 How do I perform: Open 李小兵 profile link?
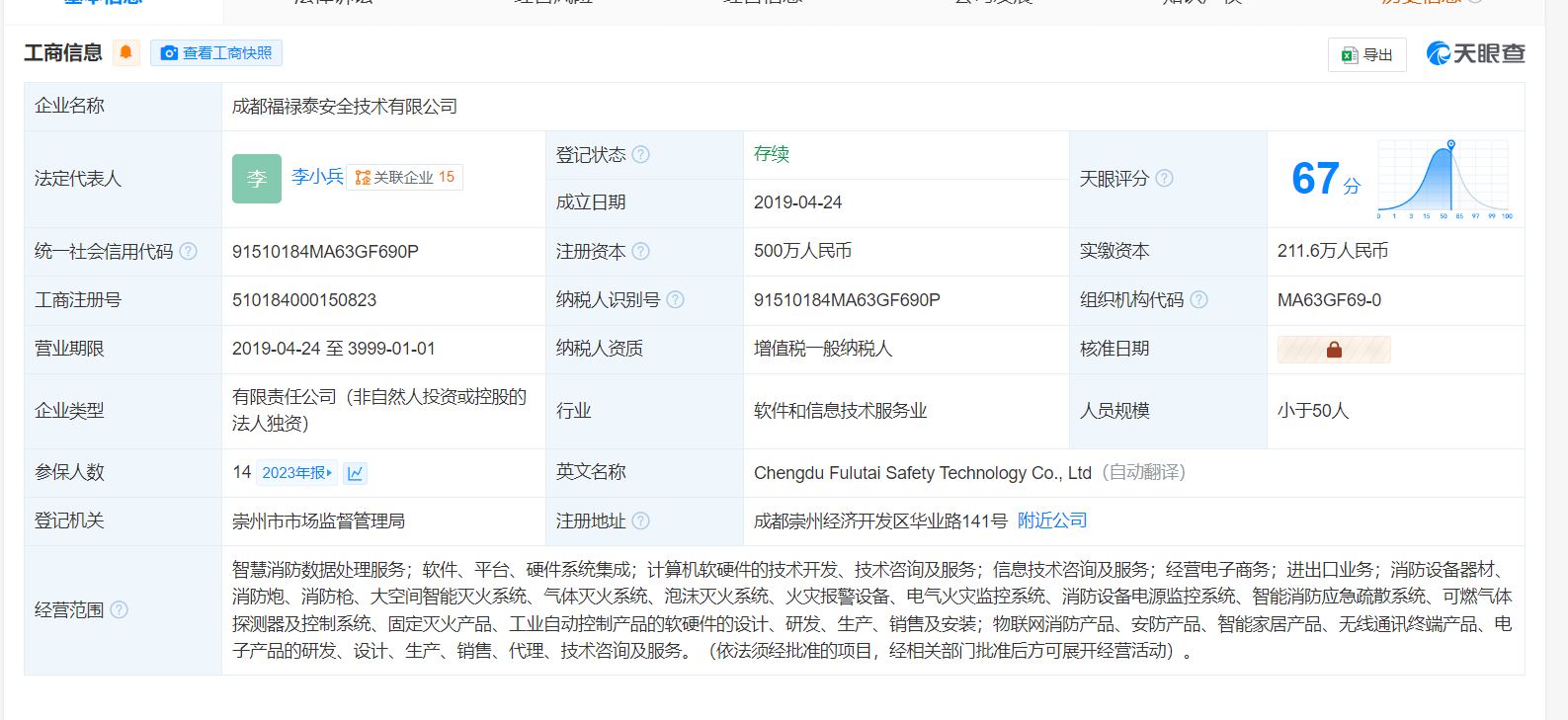pyautogui.click(x=317, y=177)
